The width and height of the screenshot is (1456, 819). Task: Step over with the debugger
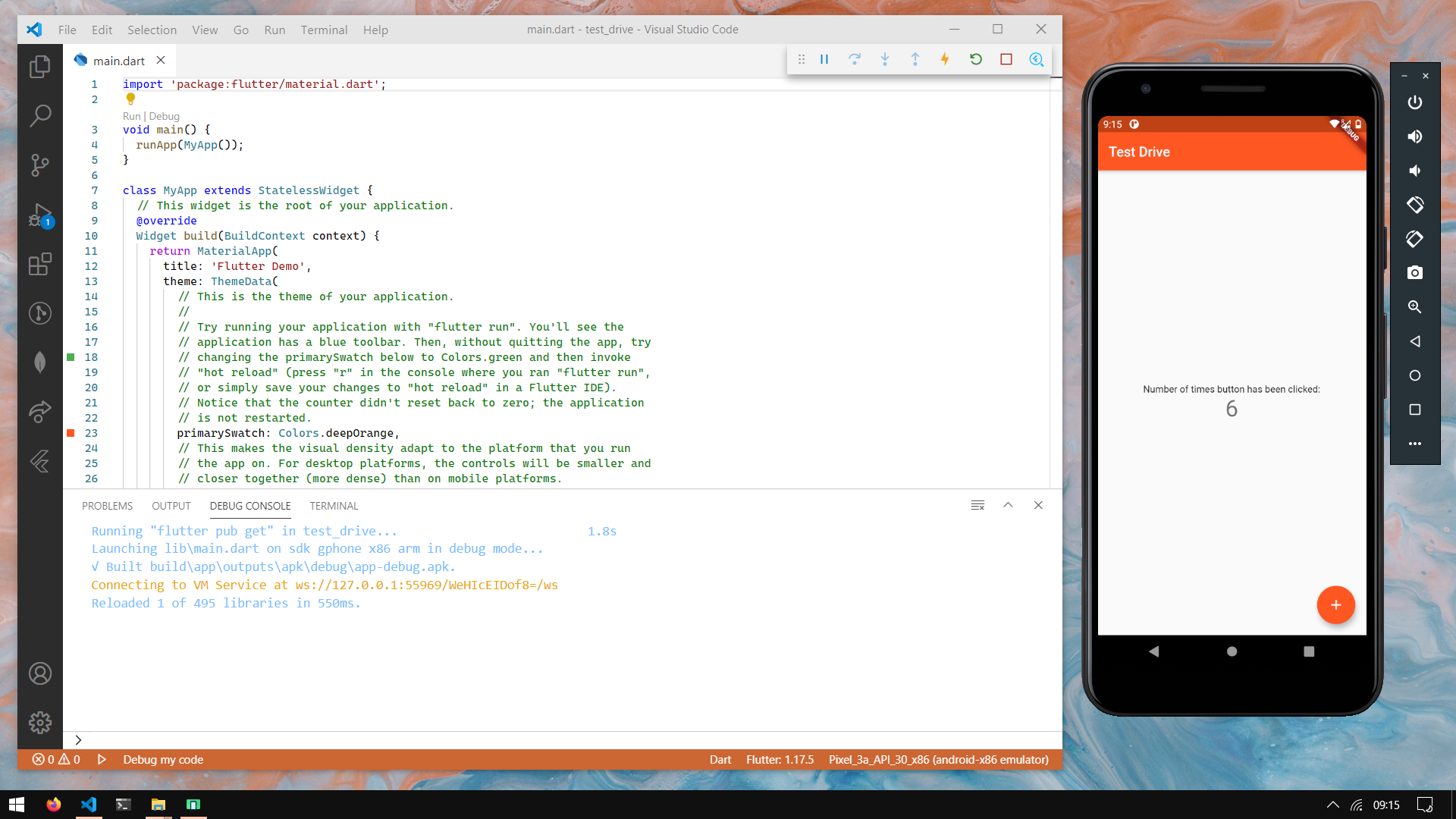855,59
